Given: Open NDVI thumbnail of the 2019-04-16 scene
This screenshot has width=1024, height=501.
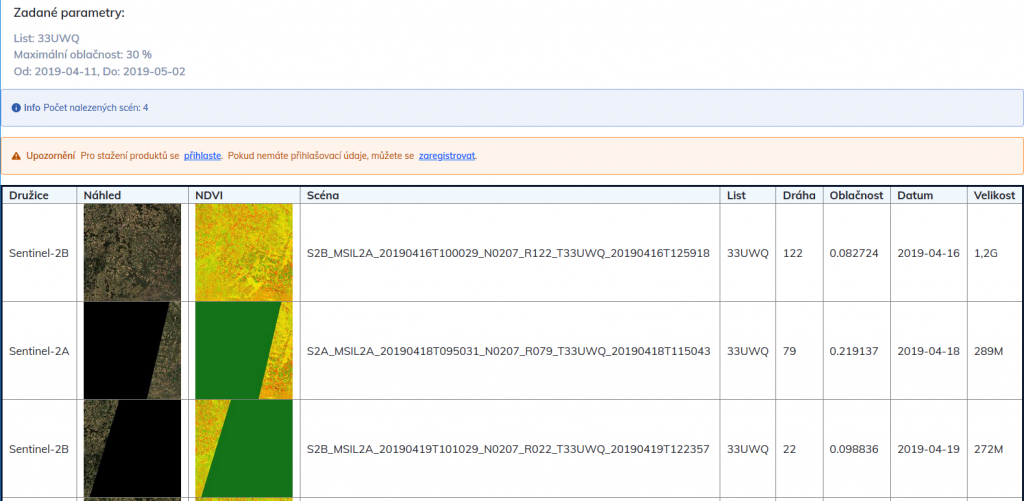Looking at the screenshot, I should point(244,252).
